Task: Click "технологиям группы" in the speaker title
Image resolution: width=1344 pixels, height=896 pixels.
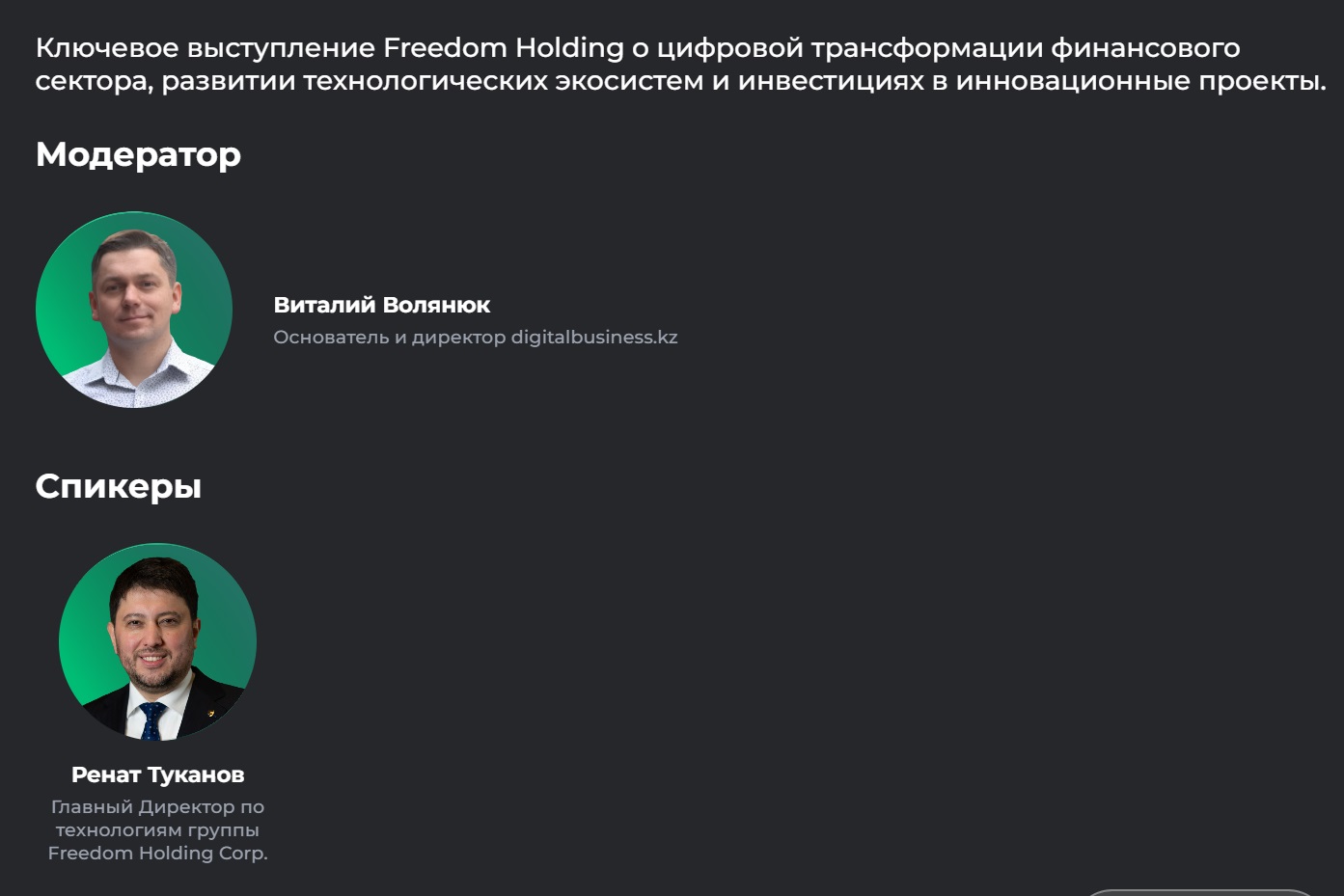Action: click(157, 829)
